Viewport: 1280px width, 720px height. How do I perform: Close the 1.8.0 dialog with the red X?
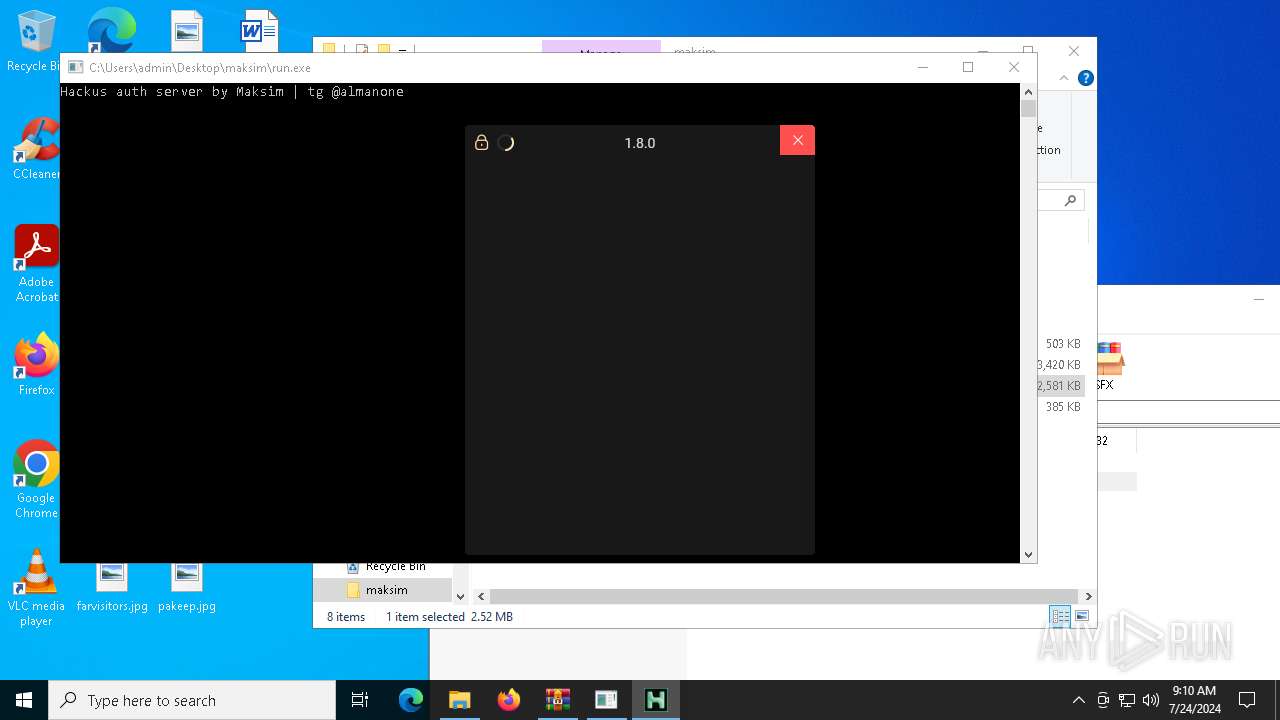(x=797, y=140)
